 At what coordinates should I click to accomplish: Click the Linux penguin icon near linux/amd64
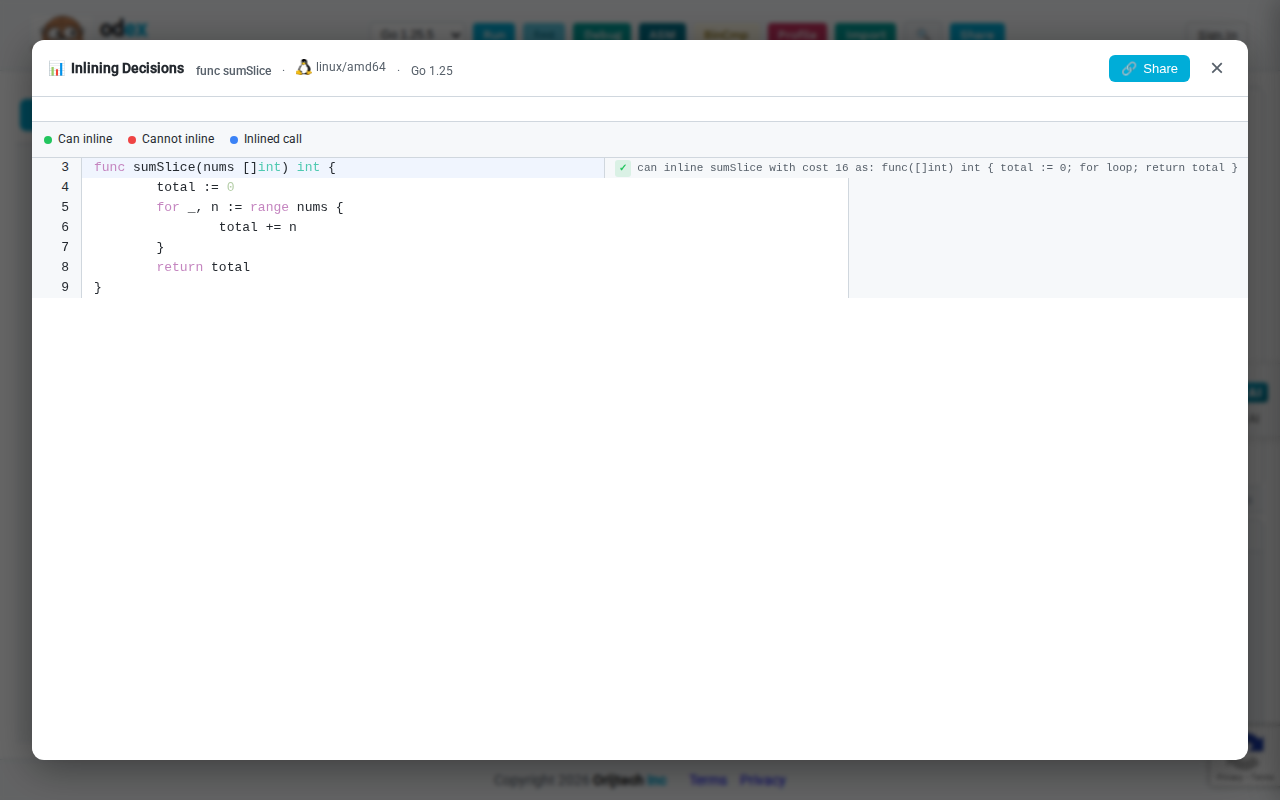point(303,67)
